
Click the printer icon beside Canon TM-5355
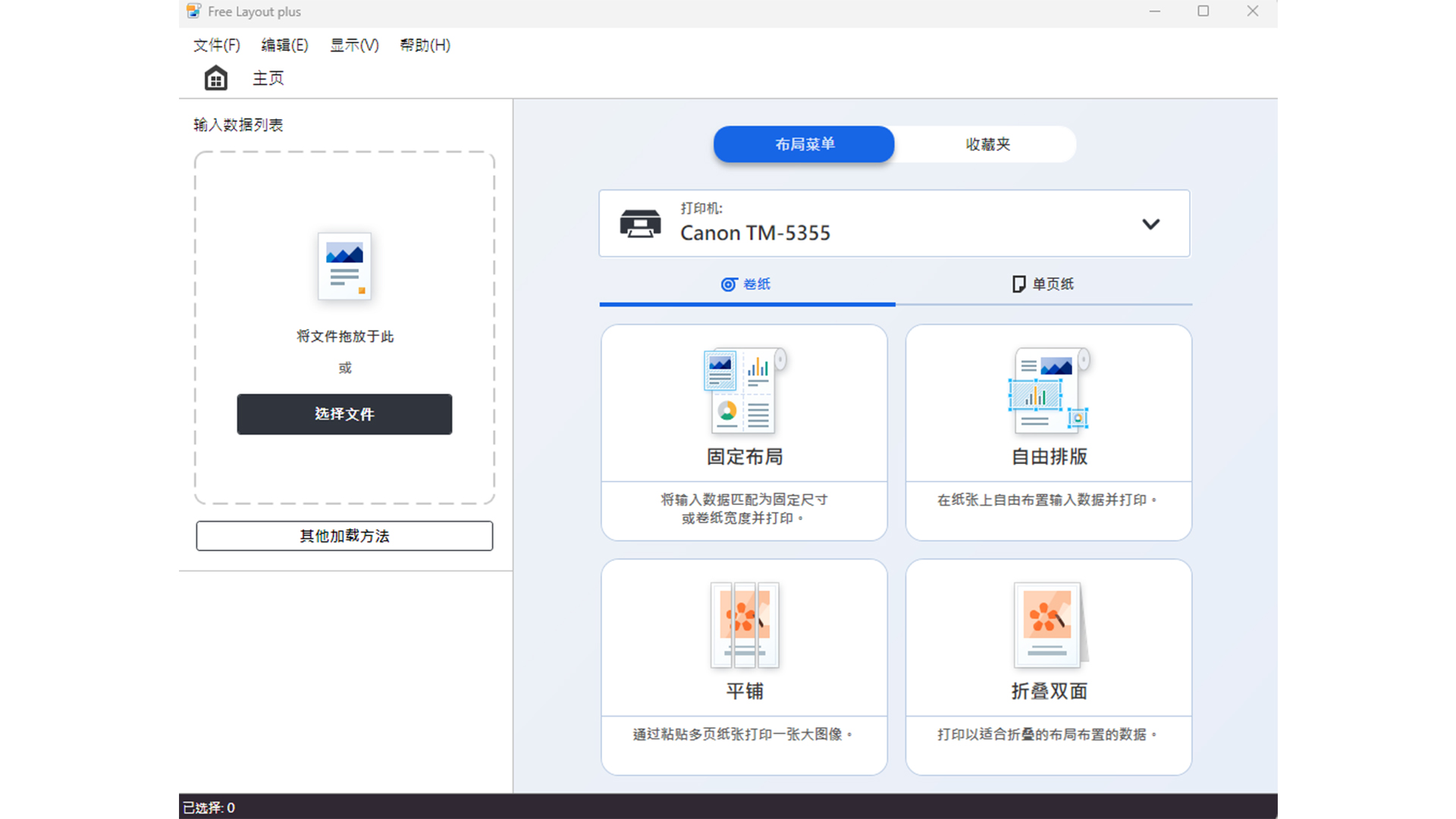pos(641,224)
